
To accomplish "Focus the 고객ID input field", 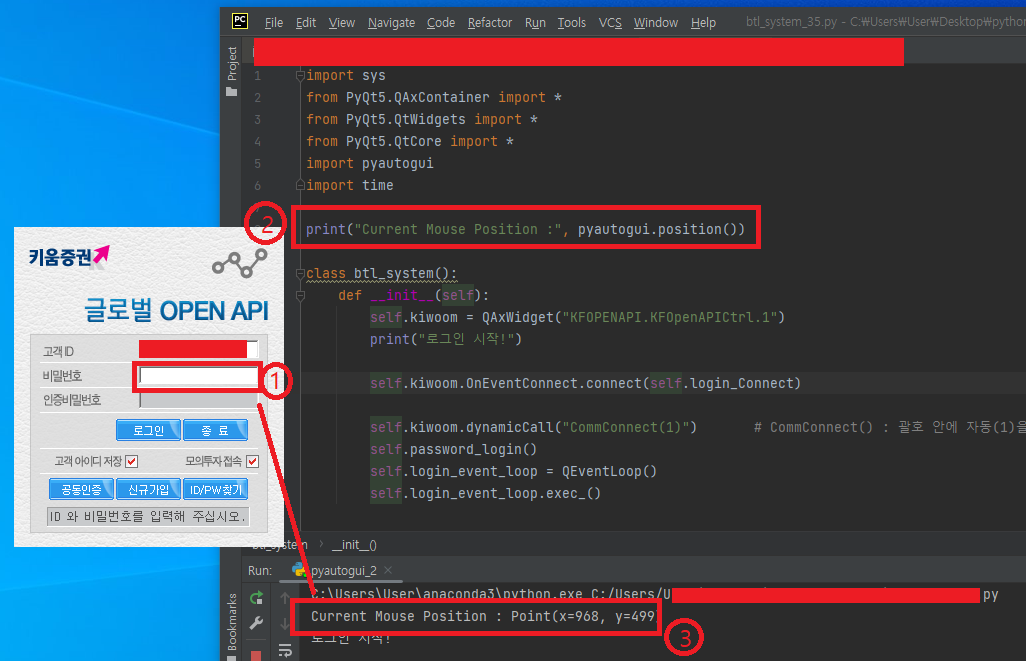I will pyautogui.click(x=198, y=349).
